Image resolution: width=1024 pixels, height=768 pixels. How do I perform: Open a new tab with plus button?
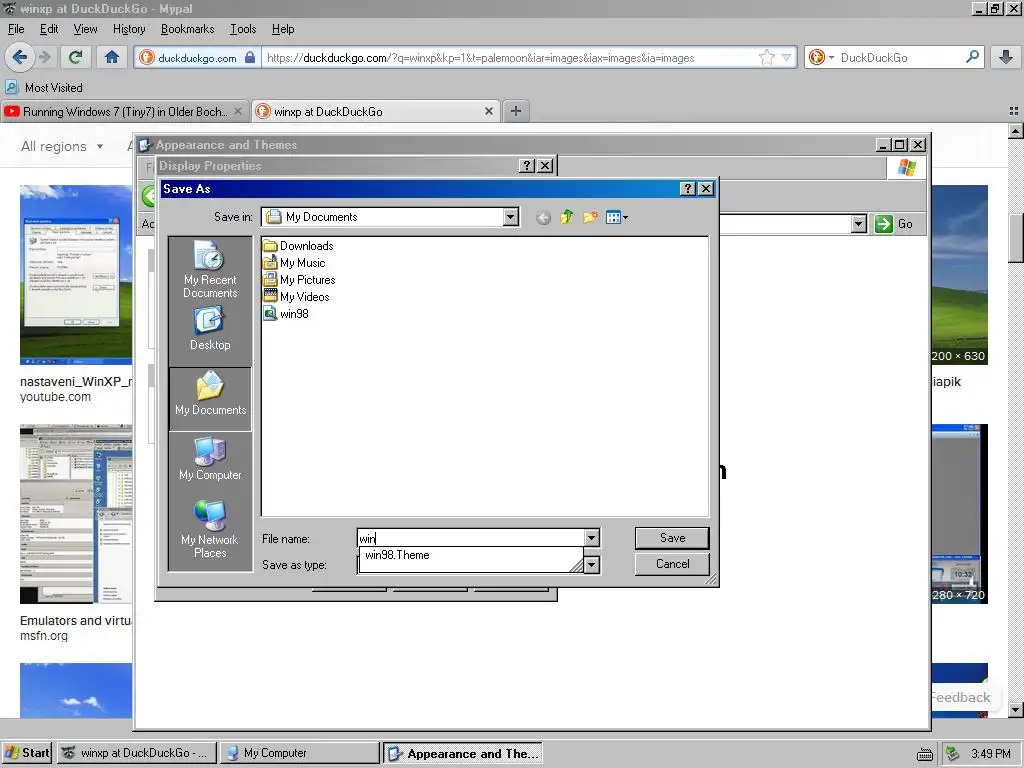(x=515, y=111)
